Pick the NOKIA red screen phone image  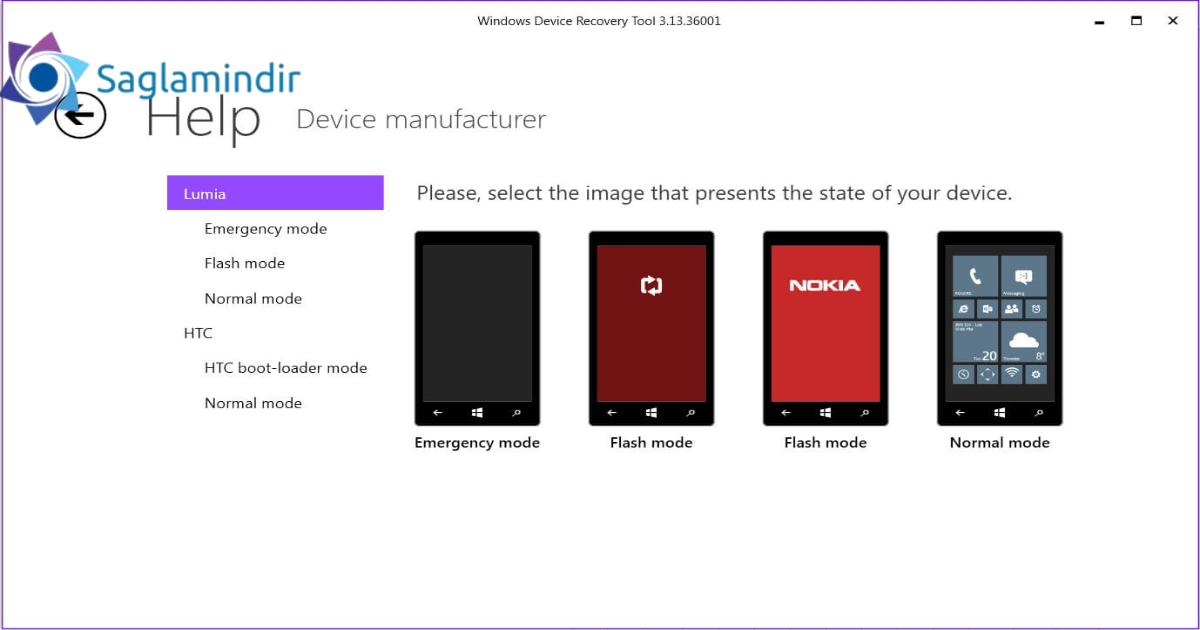tap(825, 329)
